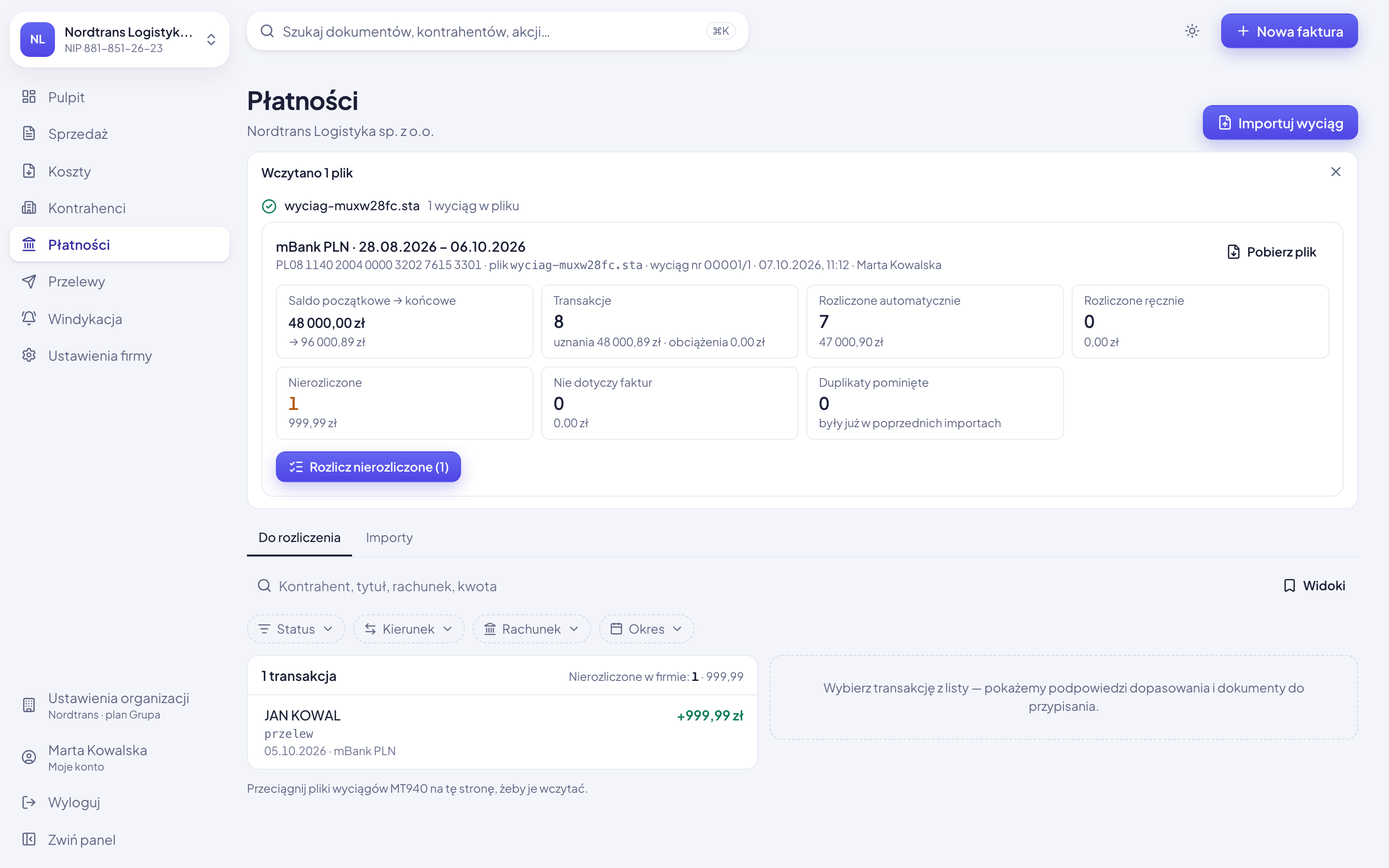Open Koszty from sidebar
The width and height of the screenshot is (1389, 868).
tap(120, 171)
